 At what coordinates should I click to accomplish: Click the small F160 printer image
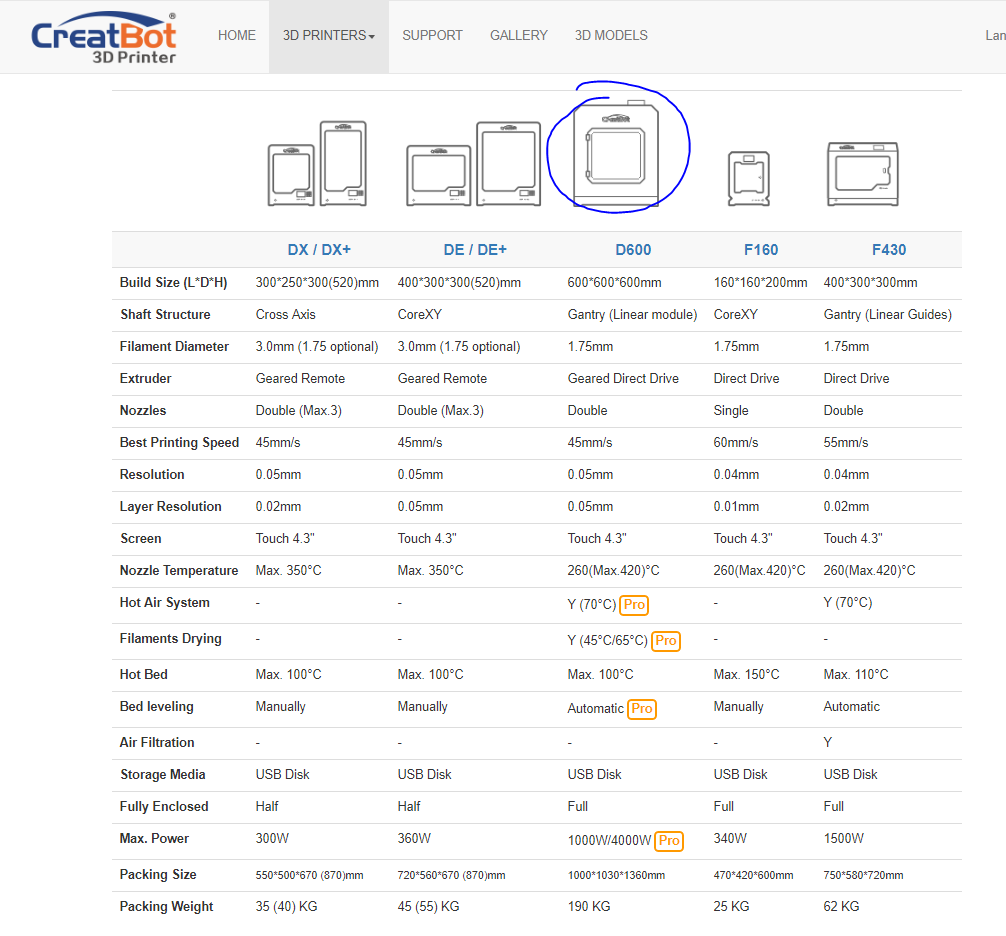tap(748, 178)
